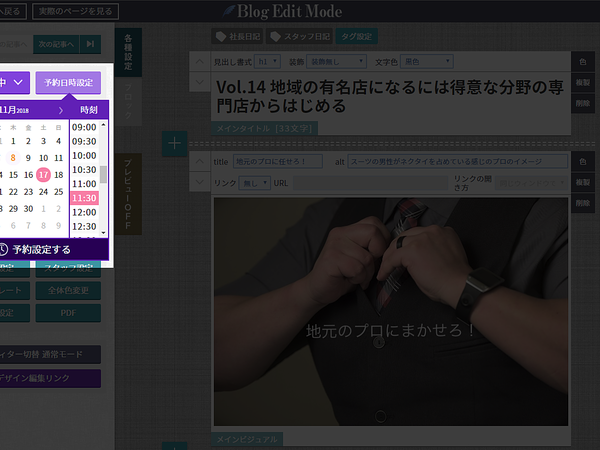Open the デザイン編集リンク button

click(50, 378)
